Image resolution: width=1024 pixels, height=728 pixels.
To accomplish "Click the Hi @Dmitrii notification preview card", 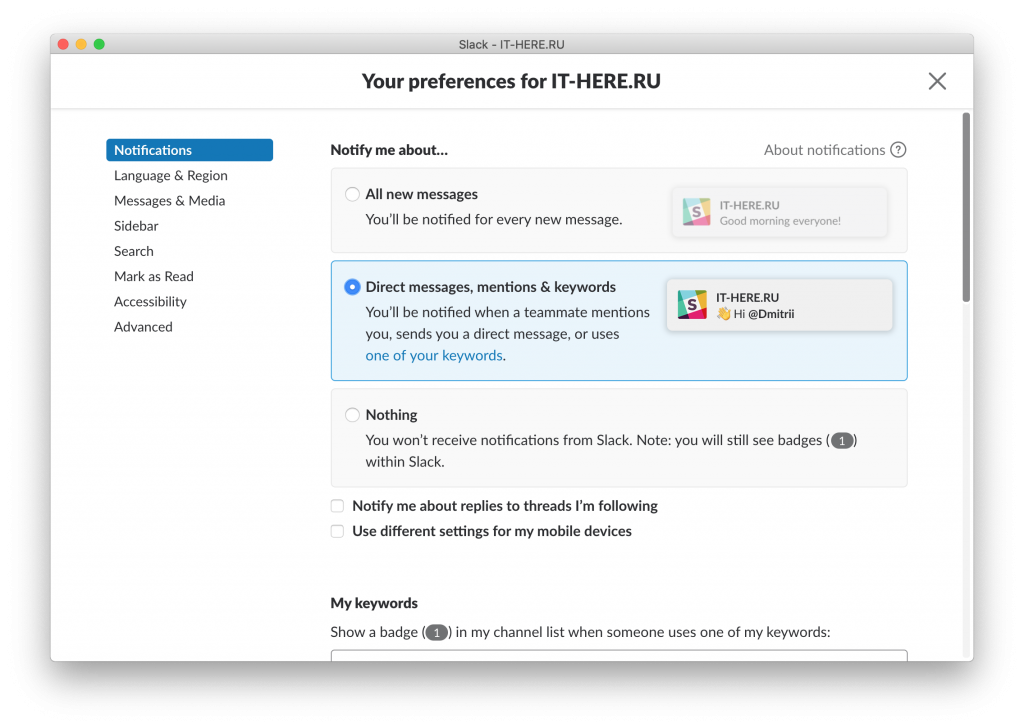I will [x=780, y=305].
